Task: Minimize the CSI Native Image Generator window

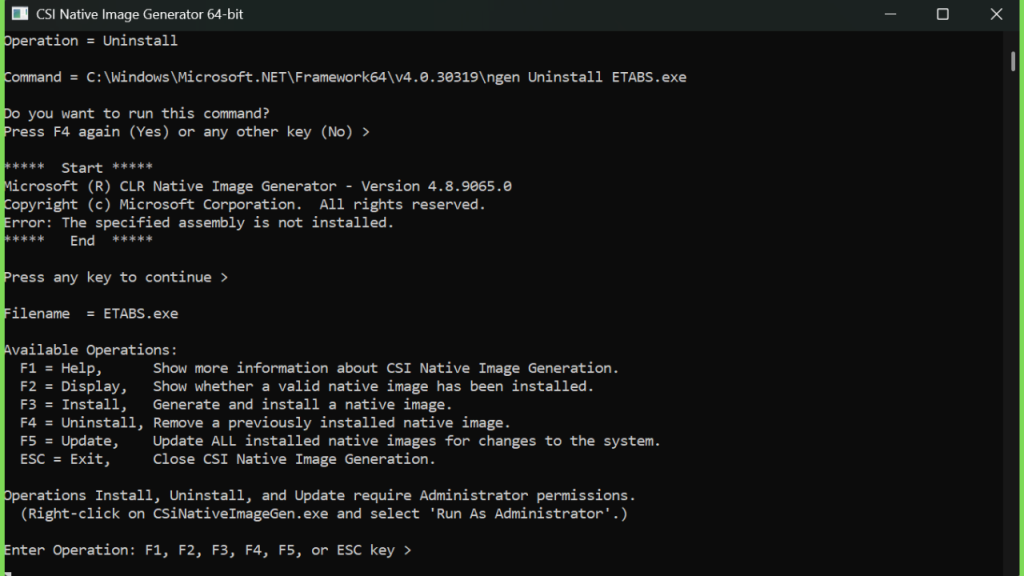Action: [890, 14]
